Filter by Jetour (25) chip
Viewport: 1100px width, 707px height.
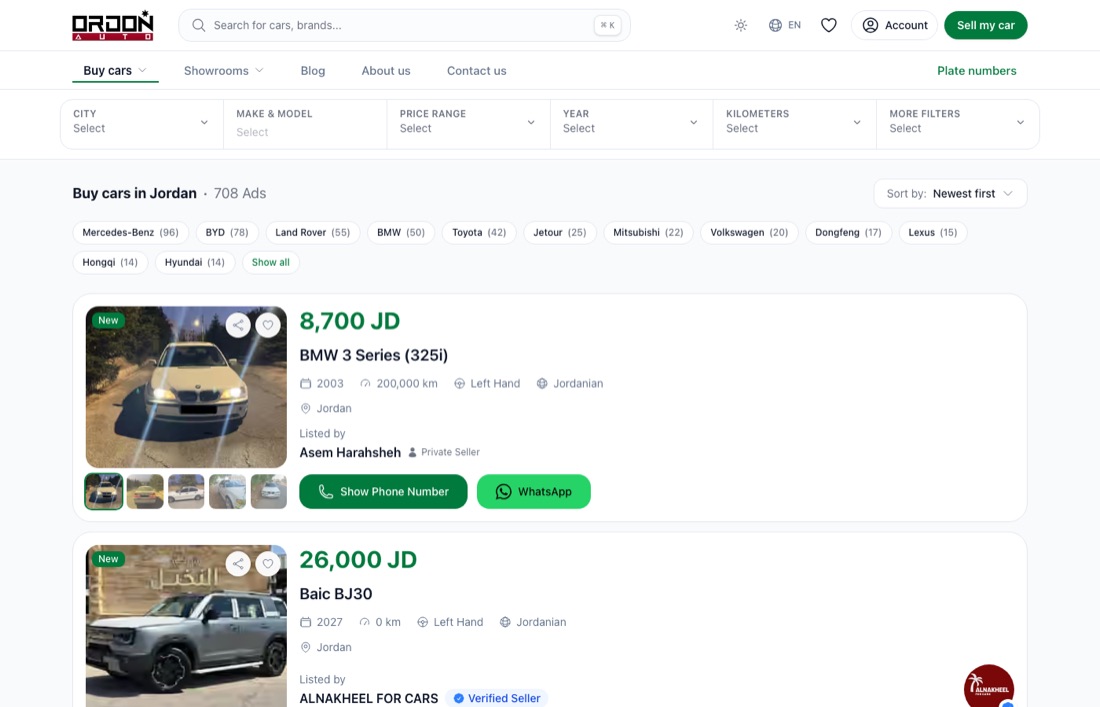pyautogui.click(x=560, y=232)
